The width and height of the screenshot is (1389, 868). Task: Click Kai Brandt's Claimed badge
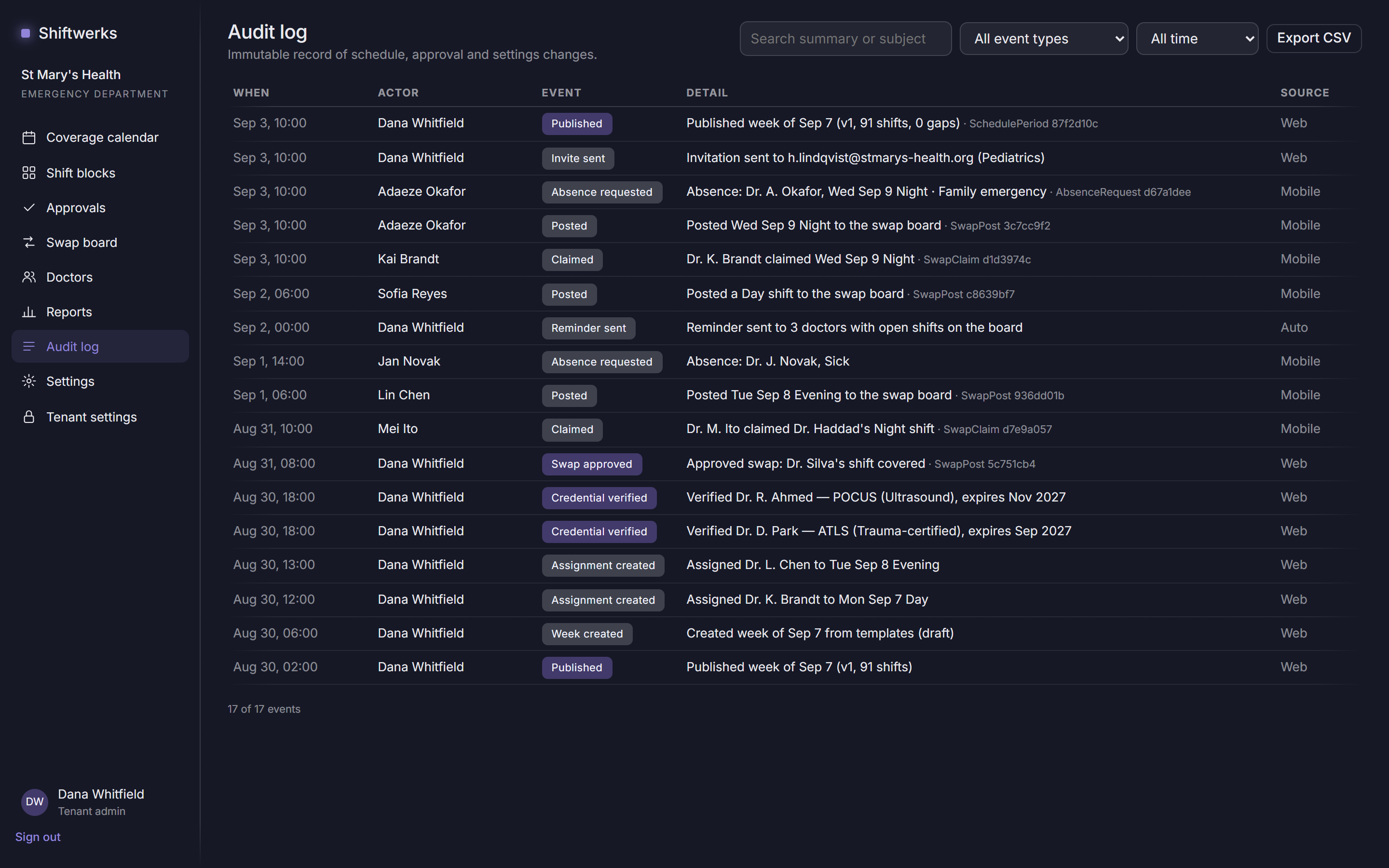pyautogui.click(x=572, y=259)
